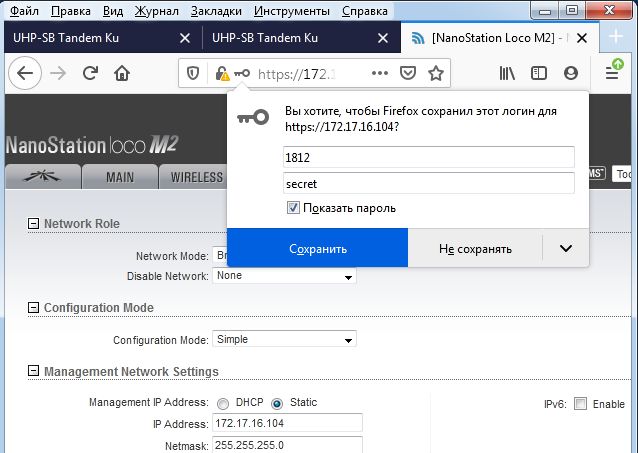
Task: Switch to the MAIN tab
Action: coord(120,177)
